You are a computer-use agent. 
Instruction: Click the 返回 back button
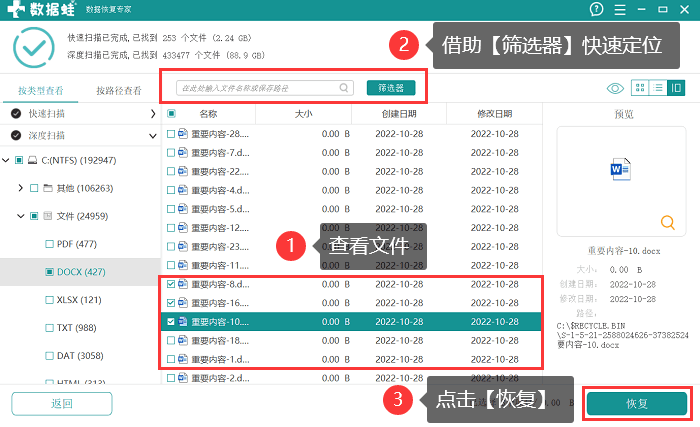pyautogui.click(x=62, y=404)
